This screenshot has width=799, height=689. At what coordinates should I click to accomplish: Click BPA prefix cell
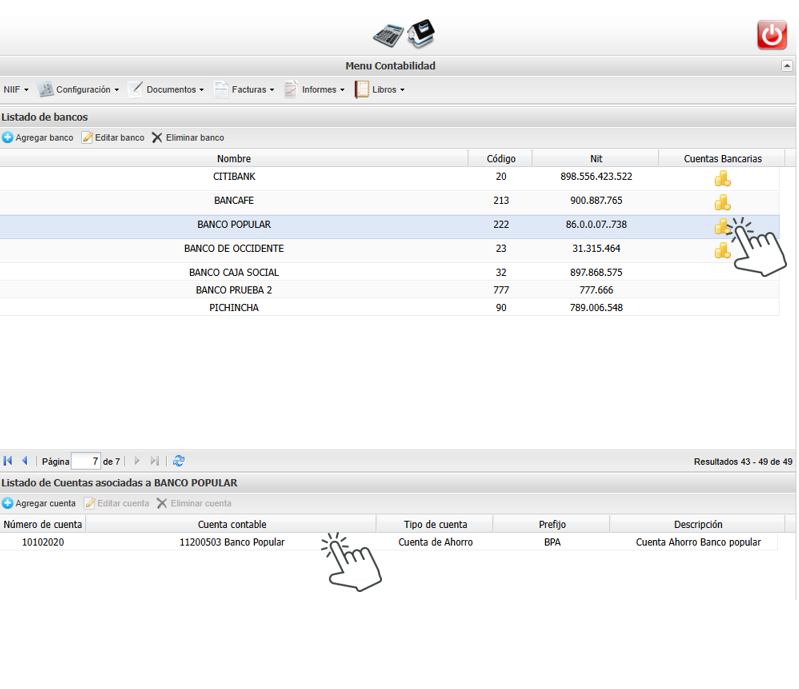point(552,542)
